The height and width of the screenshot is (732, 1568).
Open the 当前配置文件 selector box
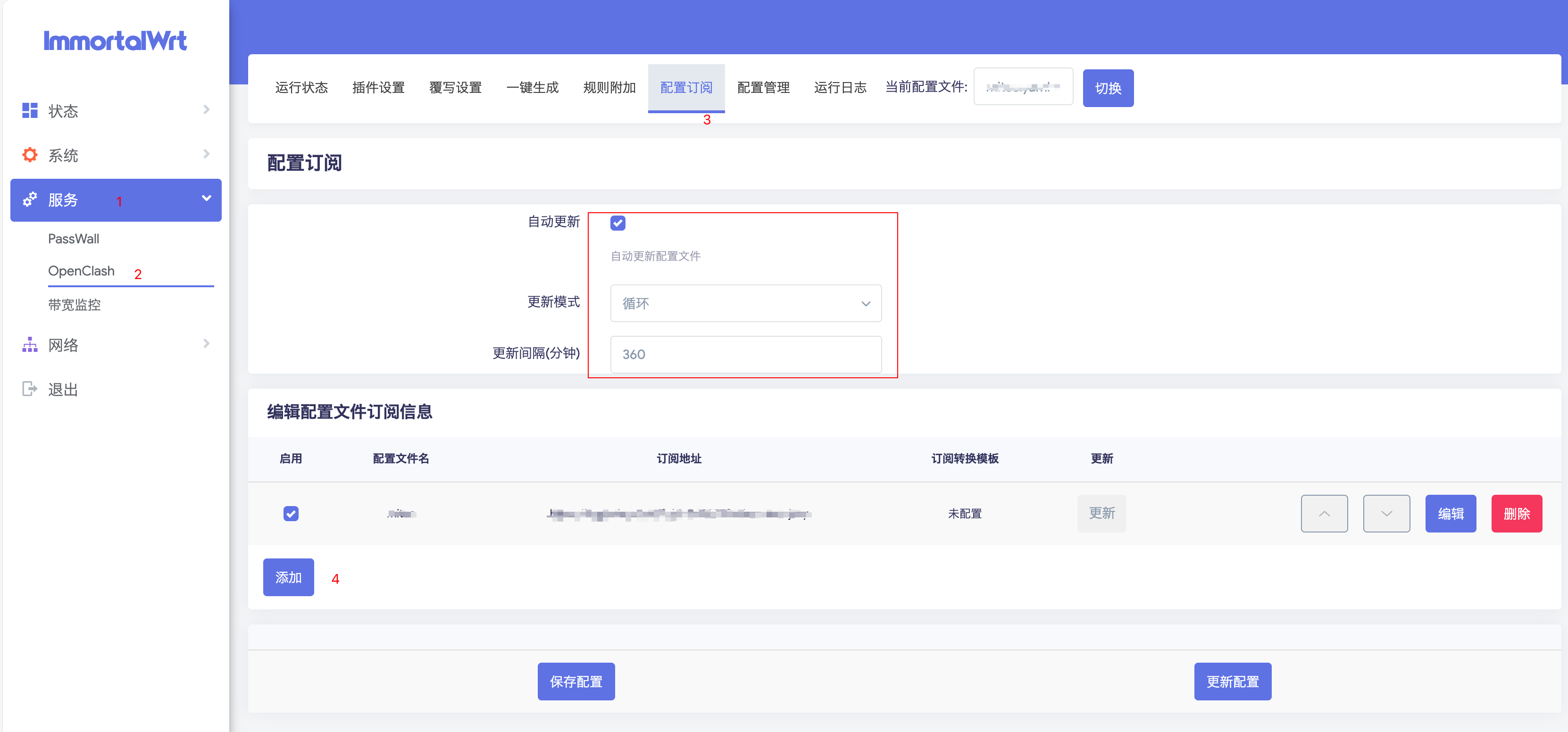[x=1023, y=87]
